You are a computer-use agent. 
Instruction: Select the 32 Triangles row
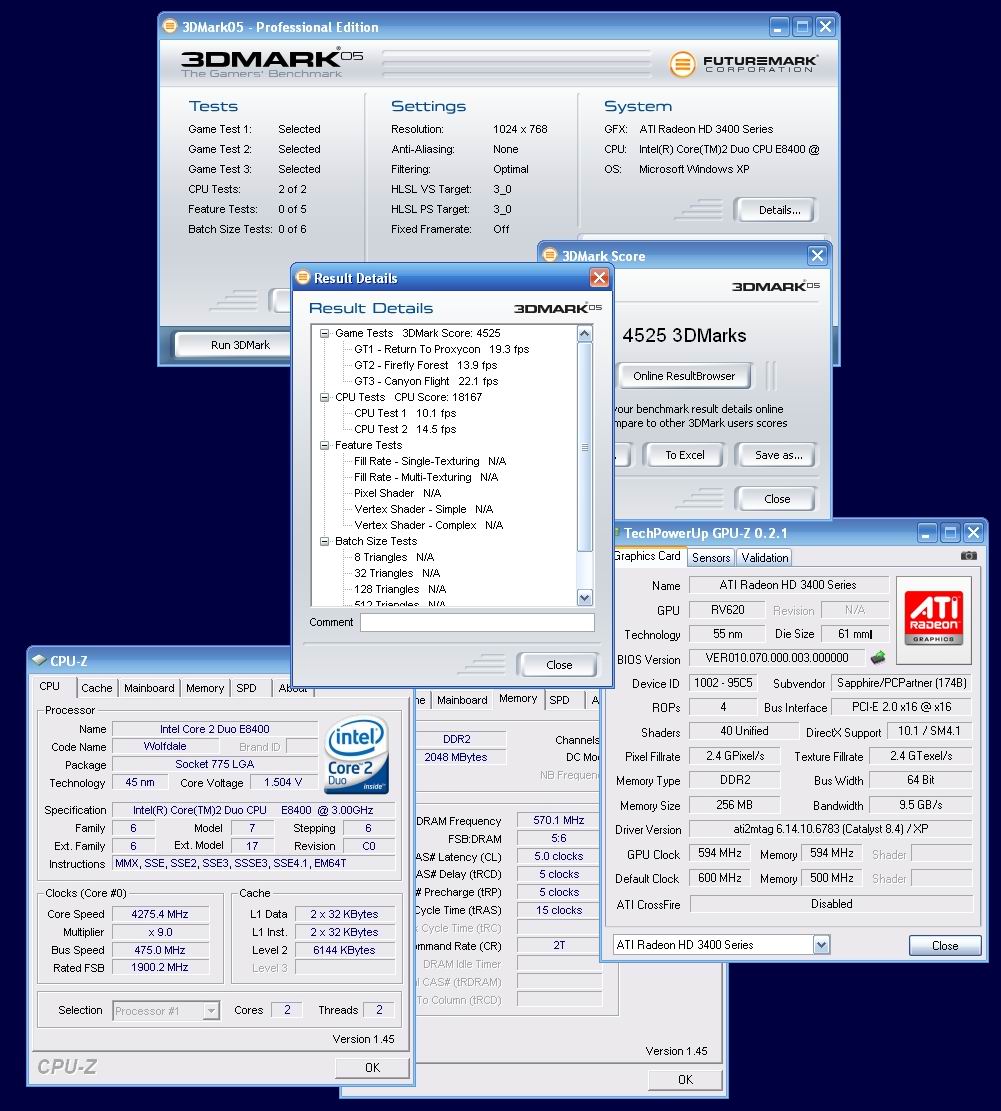[x=397, y=573]
